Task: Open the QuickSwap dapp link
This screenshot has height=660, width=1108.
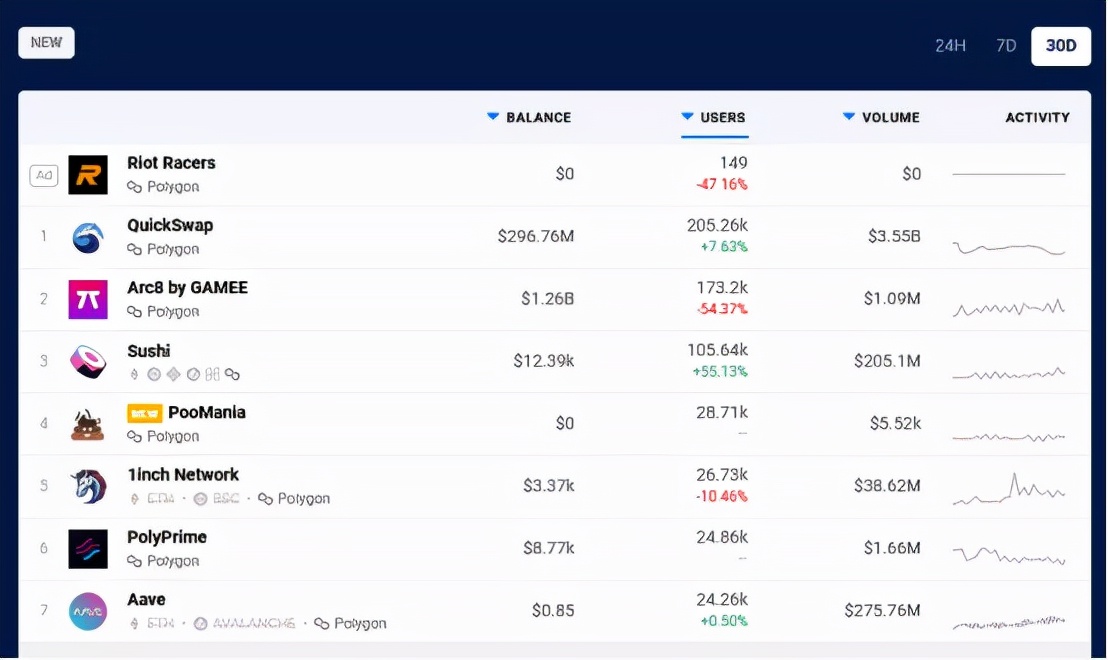Action: [x=170, y=225]
